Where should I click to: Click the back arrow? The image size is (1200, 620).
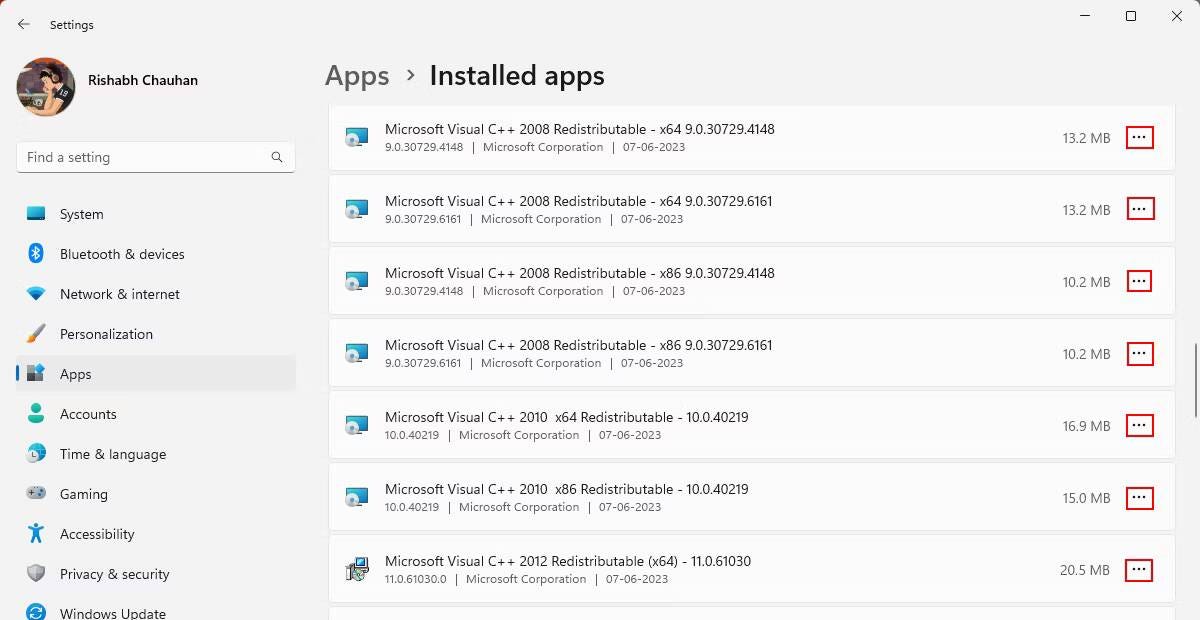click(23, 24)
